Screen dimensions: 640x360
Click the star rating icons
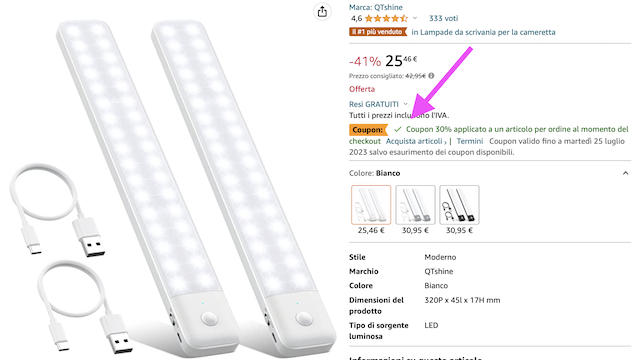pyautogui.click(x=386, y=18)
